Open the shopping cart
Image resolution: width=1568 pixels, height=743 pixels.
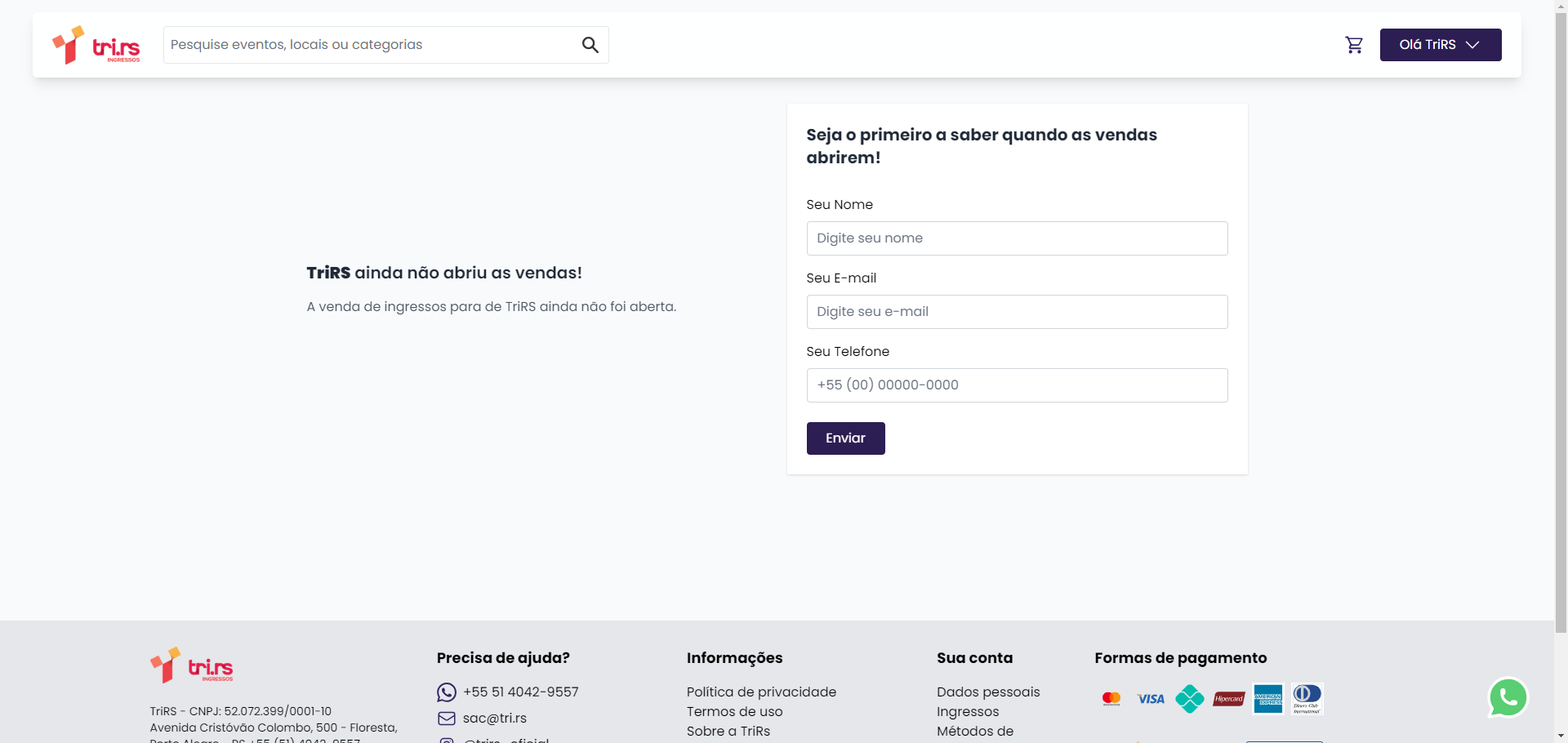click(x=1354, y=45)
